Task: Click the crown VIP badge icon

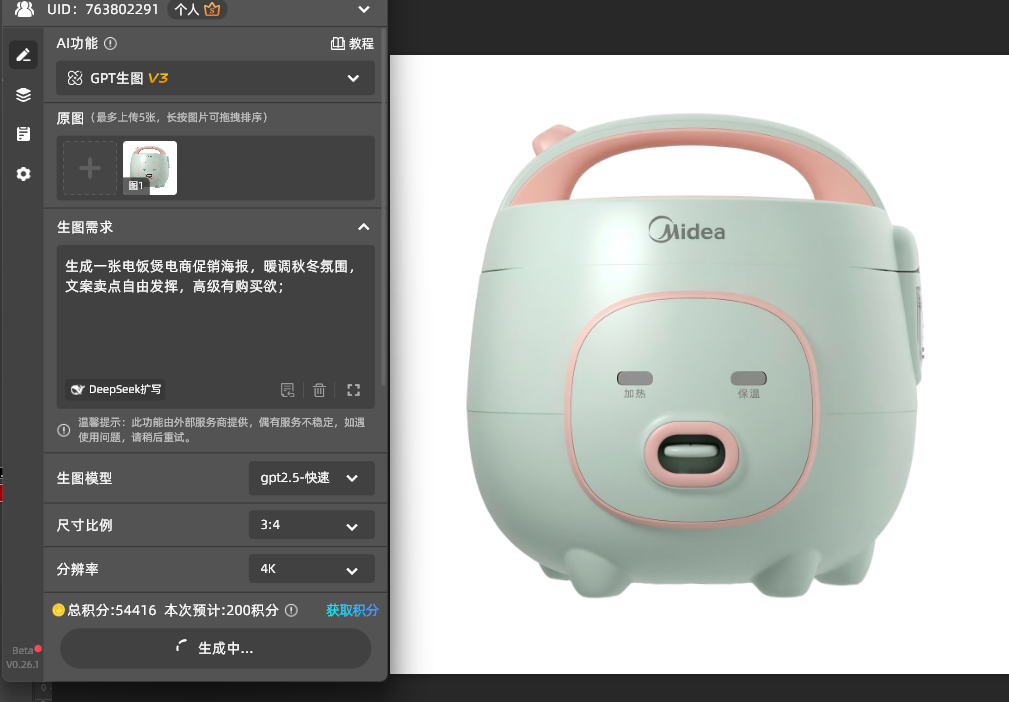Action: tap(212, 10)
